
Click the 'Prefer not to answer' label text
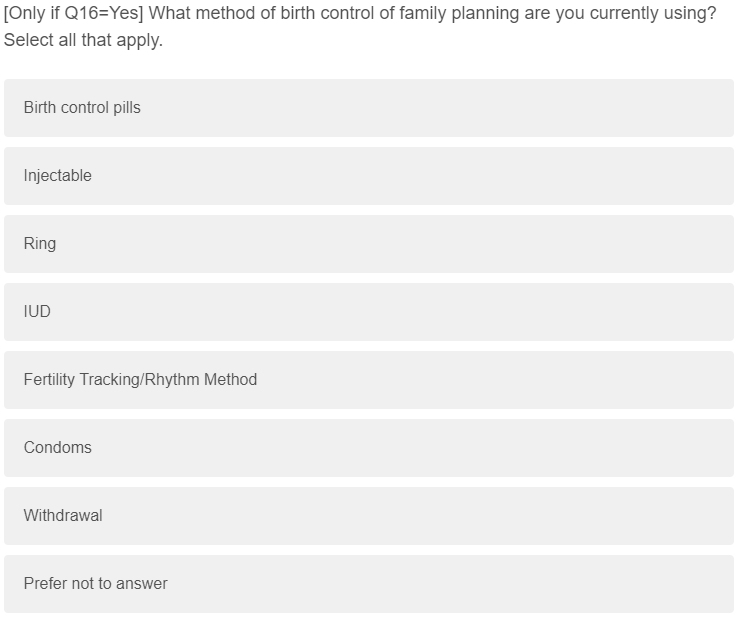pyautogui.click(x=96, y=584)
